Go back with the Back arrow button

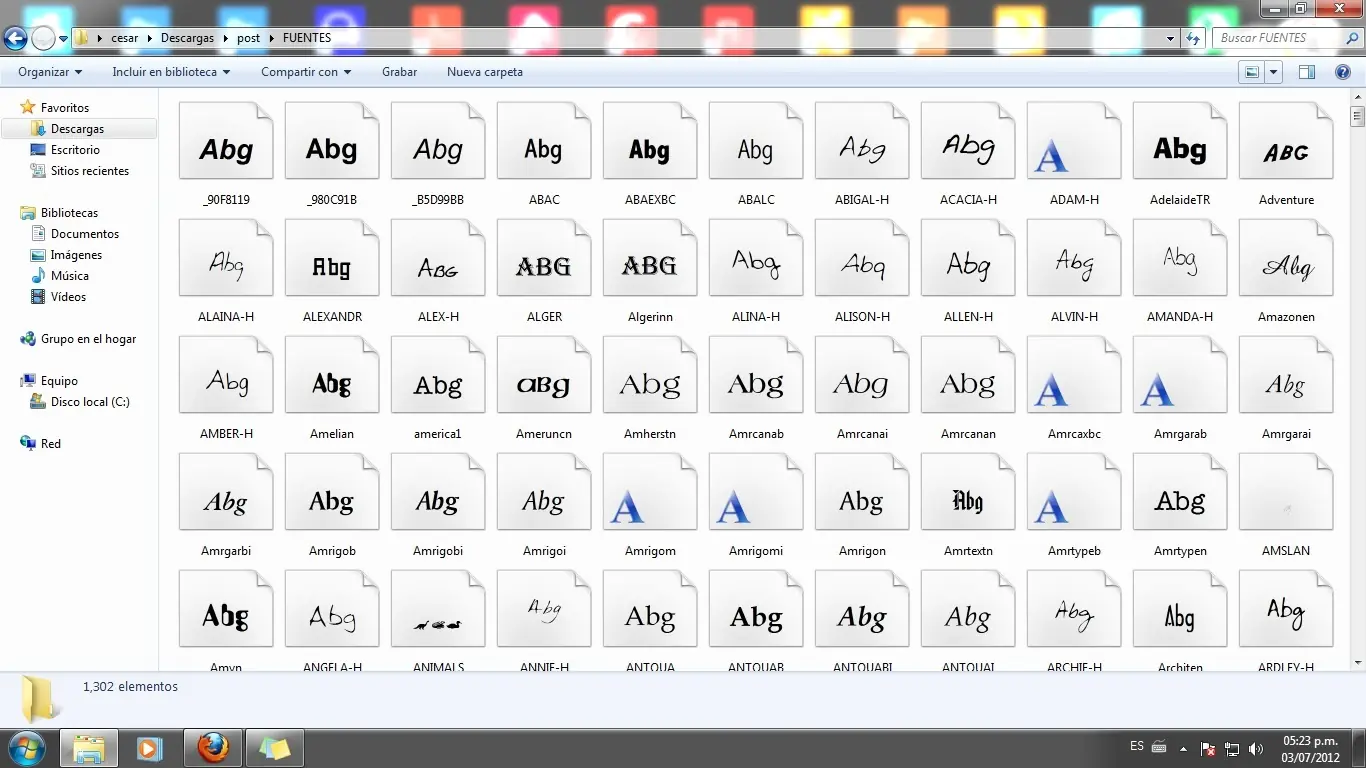pyautogui.click(x=15, y=39)
